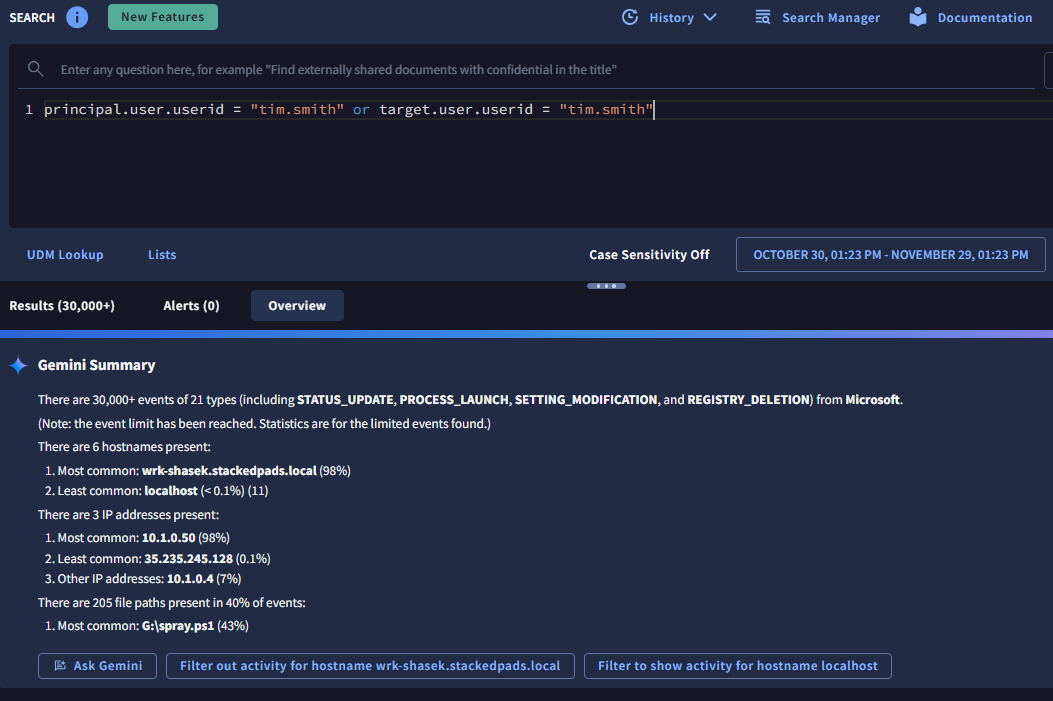
Task: Filter to show activity for hostname localhost
Action: pos(737,666)
